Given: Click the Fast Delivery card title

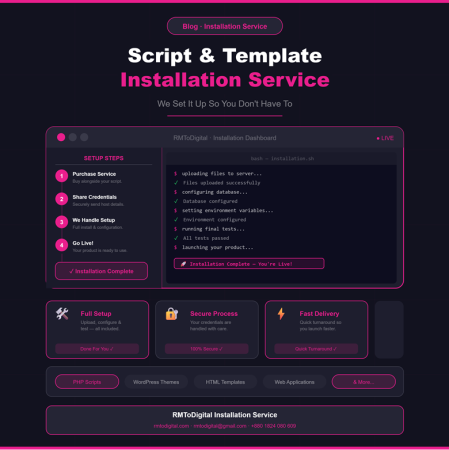Looking at the screenshot, I should [x=319, y=314].
